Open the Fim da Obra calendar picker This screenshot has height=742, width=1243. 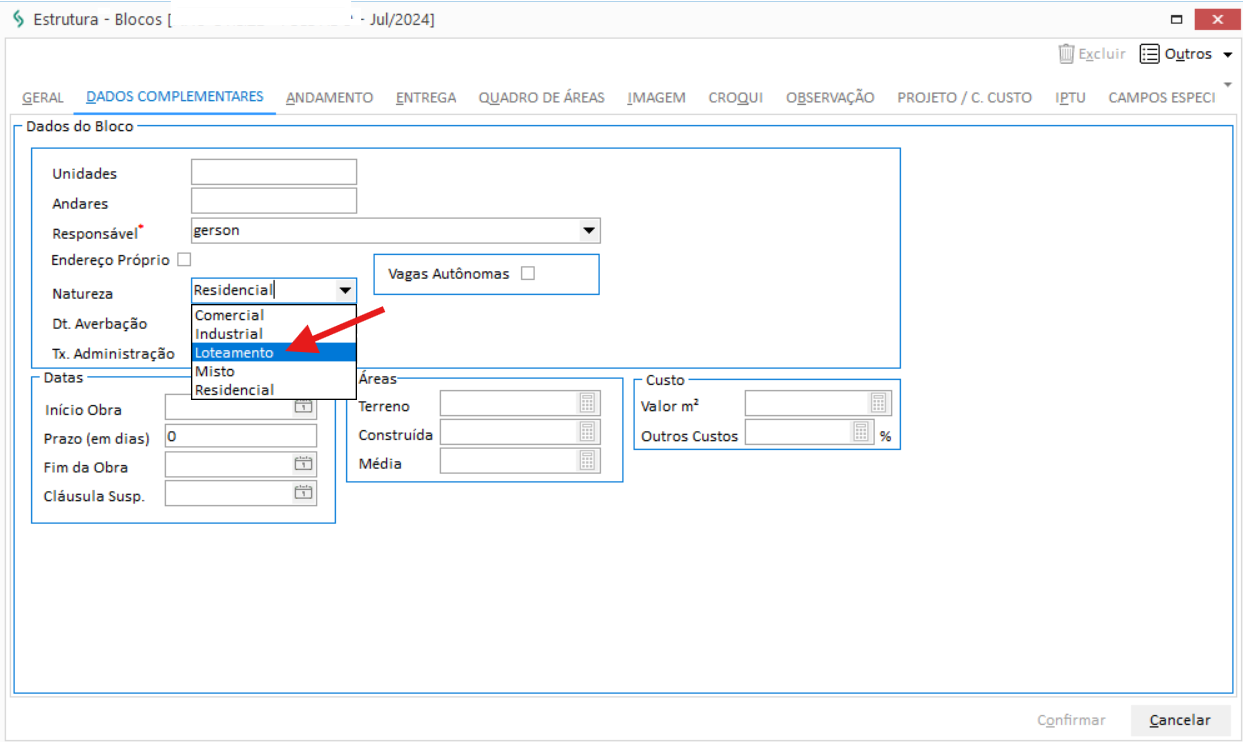[x=303, y=464]
